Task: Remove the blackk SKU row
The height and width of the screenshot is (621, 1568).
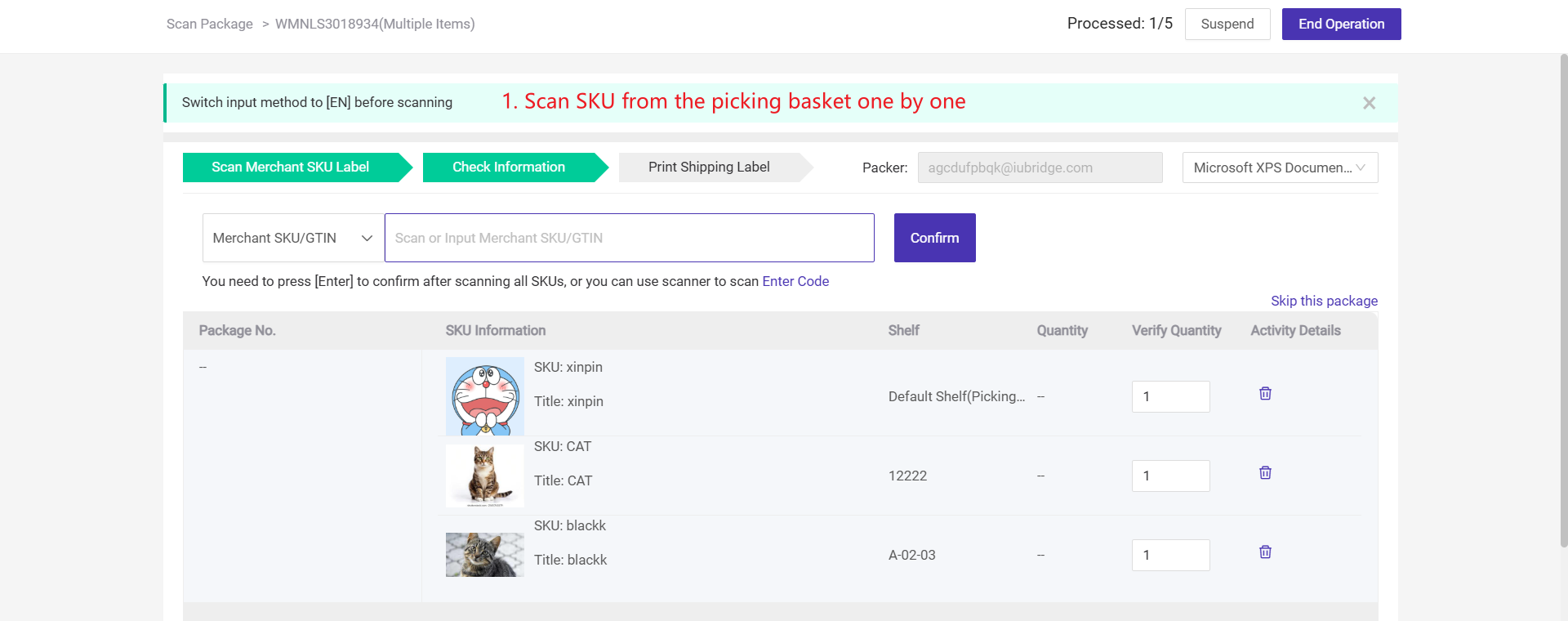Action: [x=1265, y=552]
